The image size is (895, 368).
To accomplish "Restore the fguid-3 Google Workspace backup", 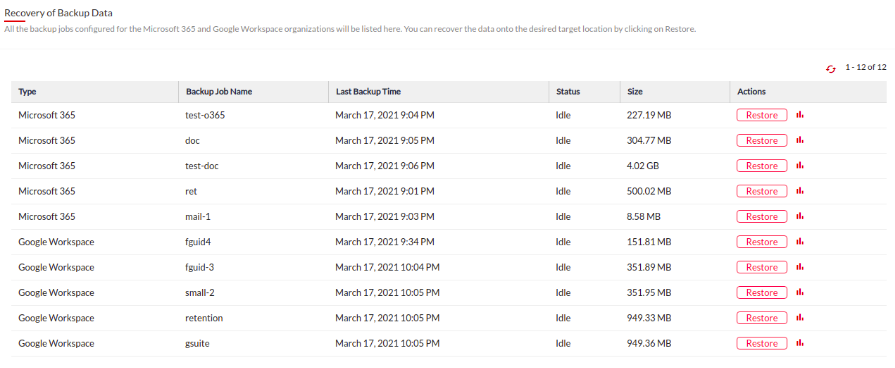I will click(x=762, y=267).
